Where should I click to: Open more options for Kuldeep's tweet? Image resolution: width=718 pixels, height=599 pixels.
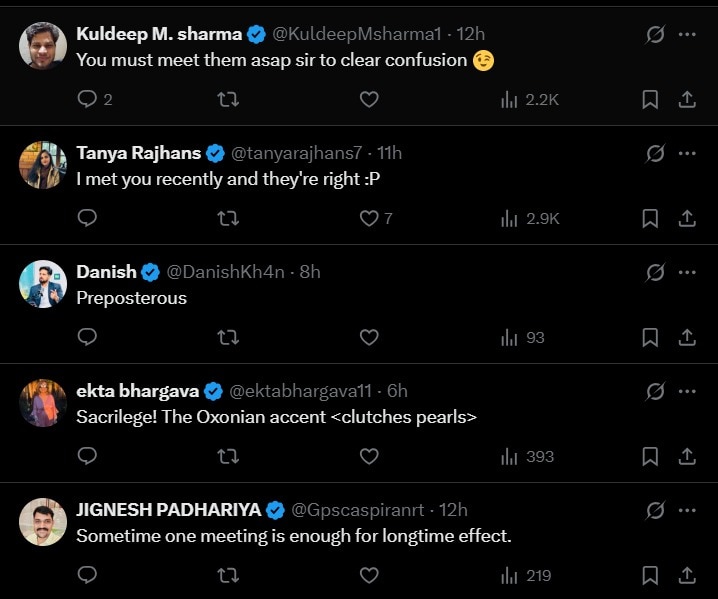(x=687, y=34)
